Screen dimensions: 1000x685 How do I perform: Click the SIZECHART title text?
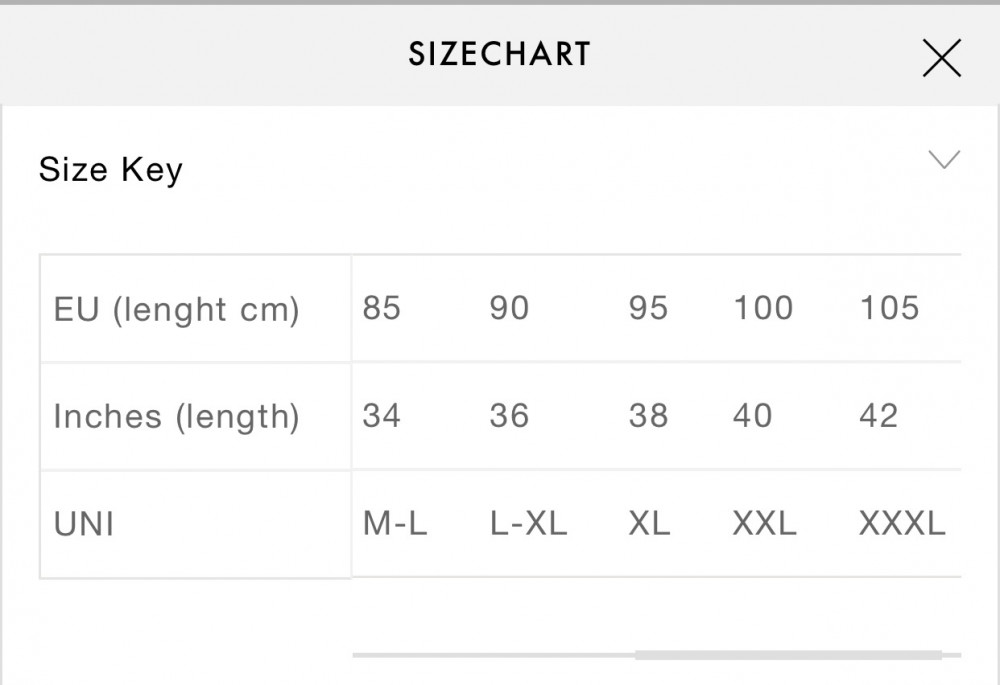pyautogui.click(x=499, y=54)
